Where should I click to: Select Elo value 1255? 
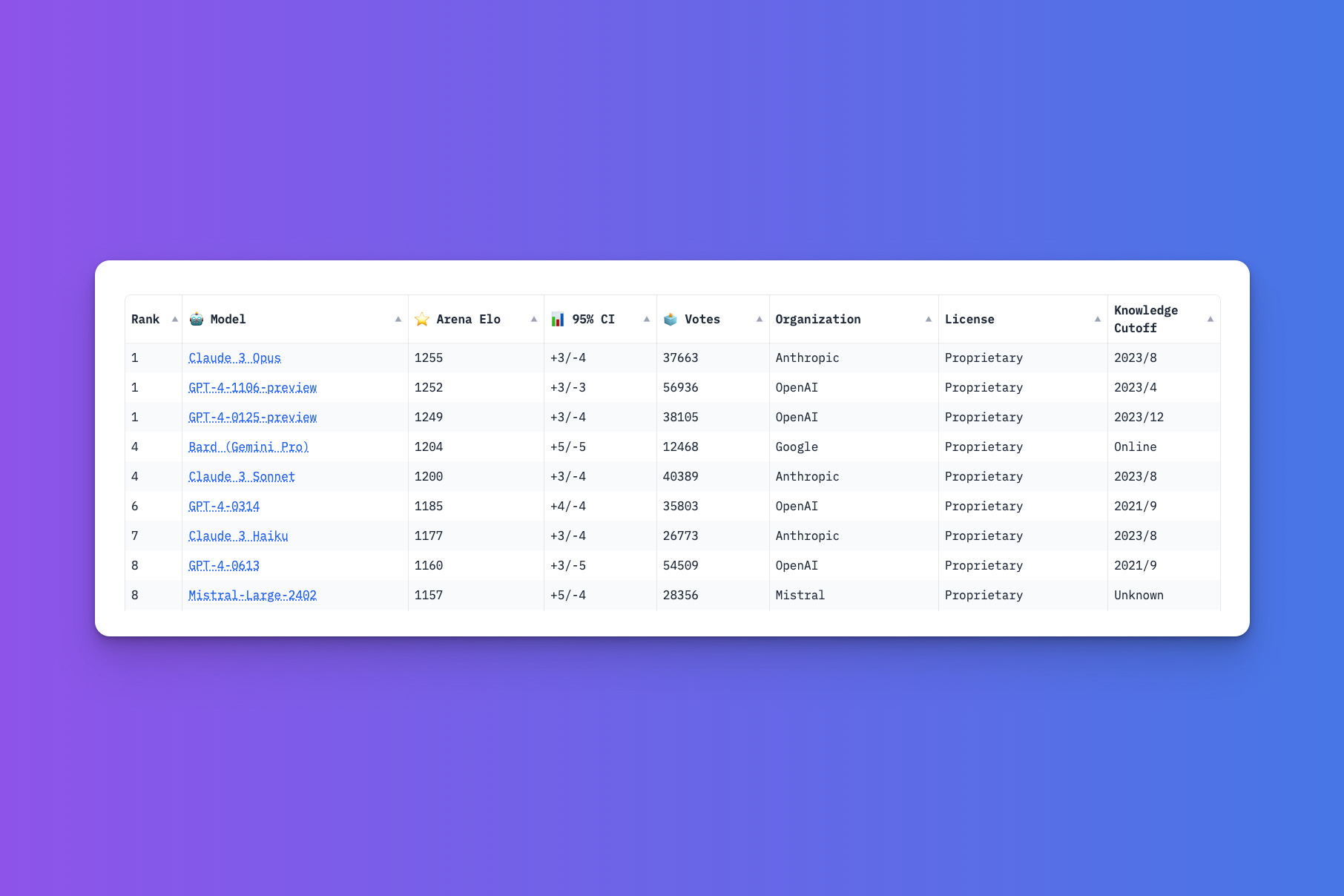coord(429,358)
